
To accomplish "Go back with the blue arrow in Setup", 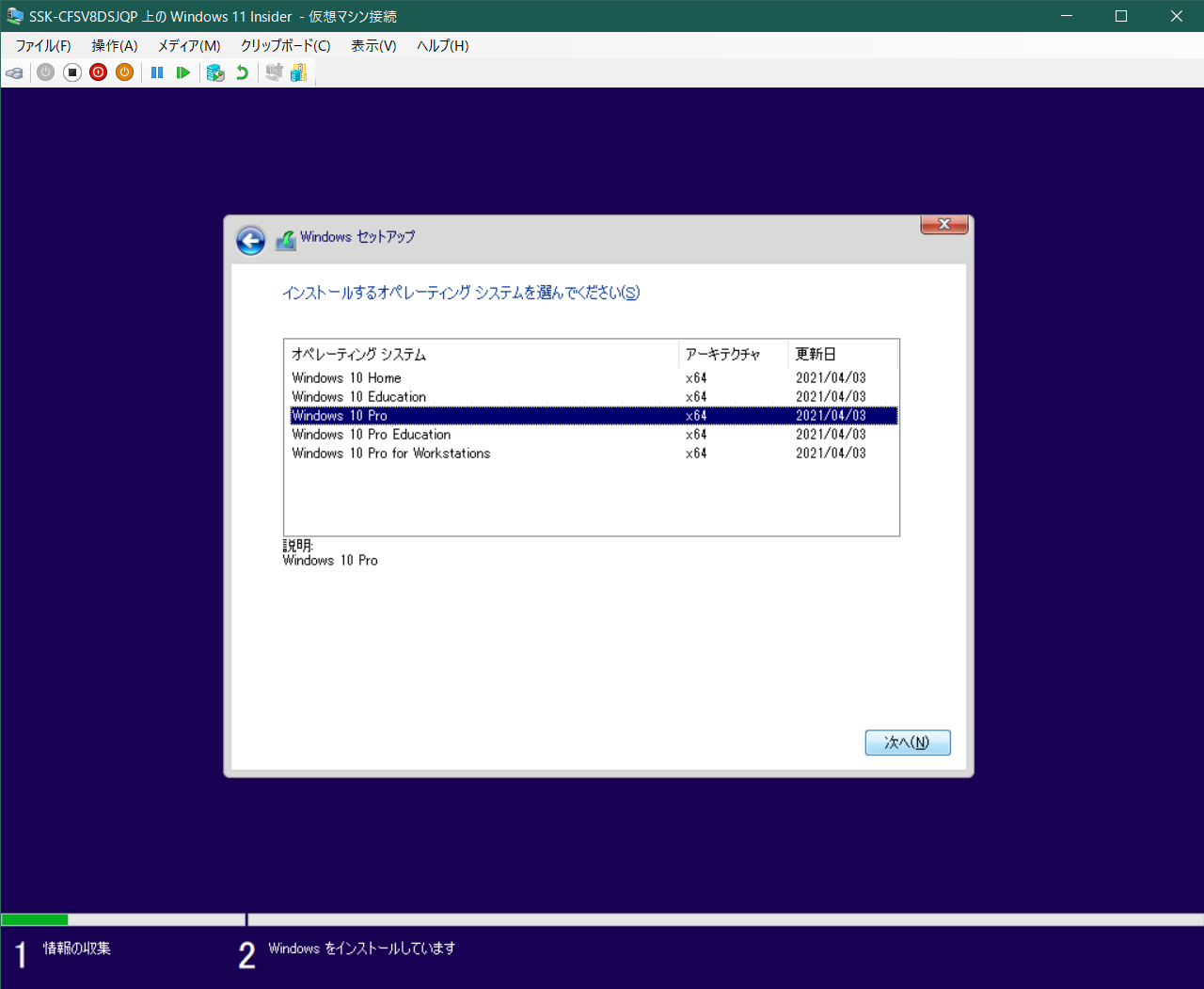I will coord(250,241).
